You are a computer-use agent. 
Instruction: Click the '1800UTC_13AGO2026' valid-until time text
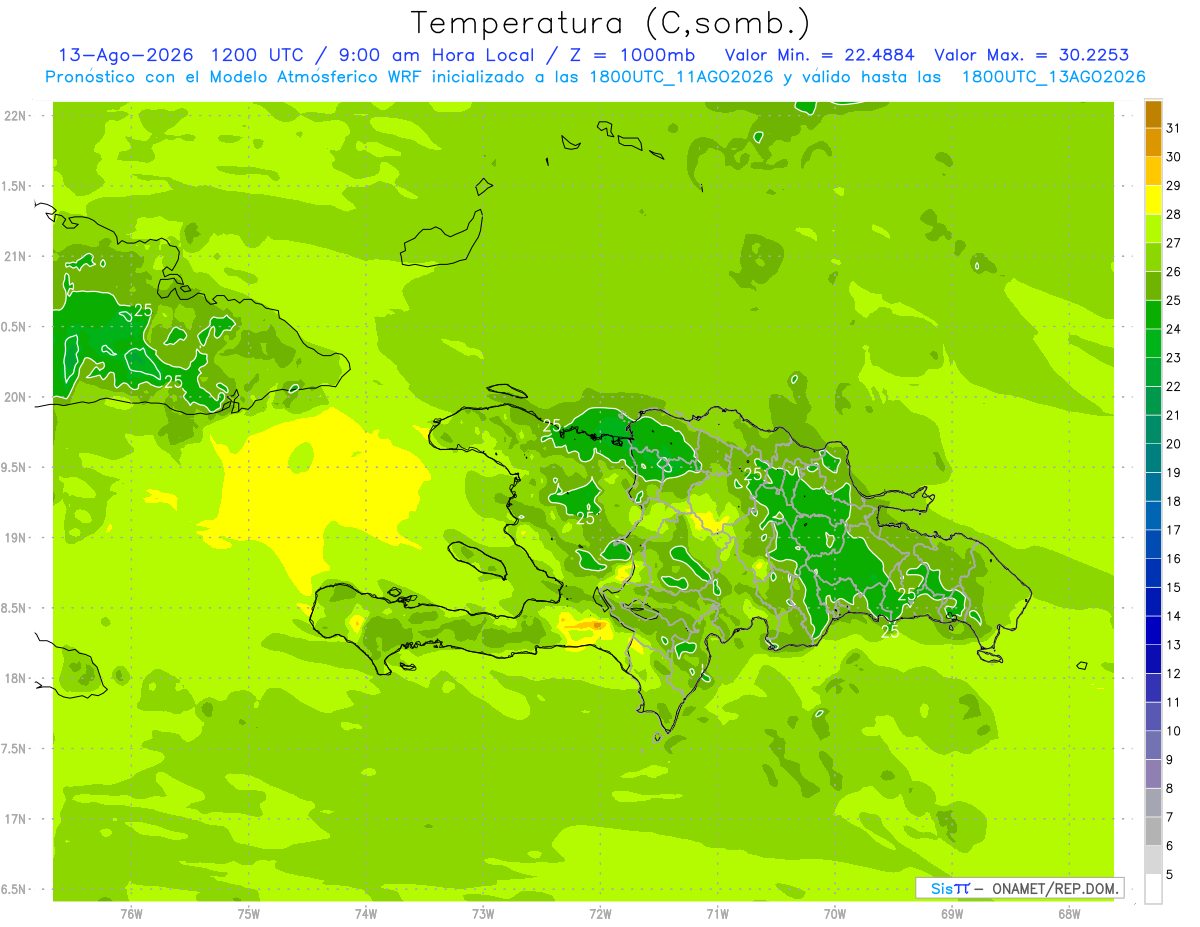(1053, 77)
